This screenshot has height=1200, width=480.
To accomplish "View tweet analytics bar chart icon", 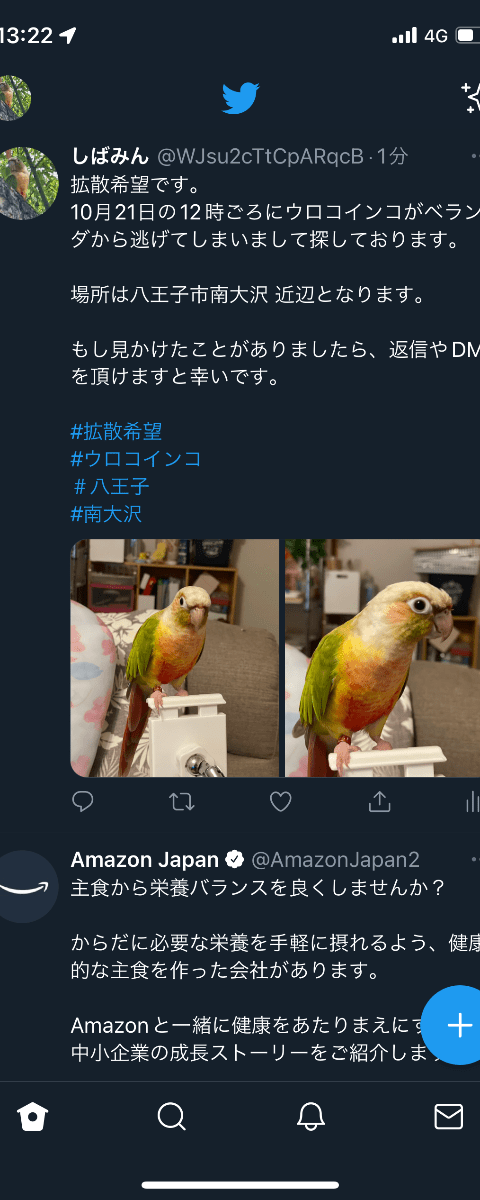I will click(x=472, y=801).
